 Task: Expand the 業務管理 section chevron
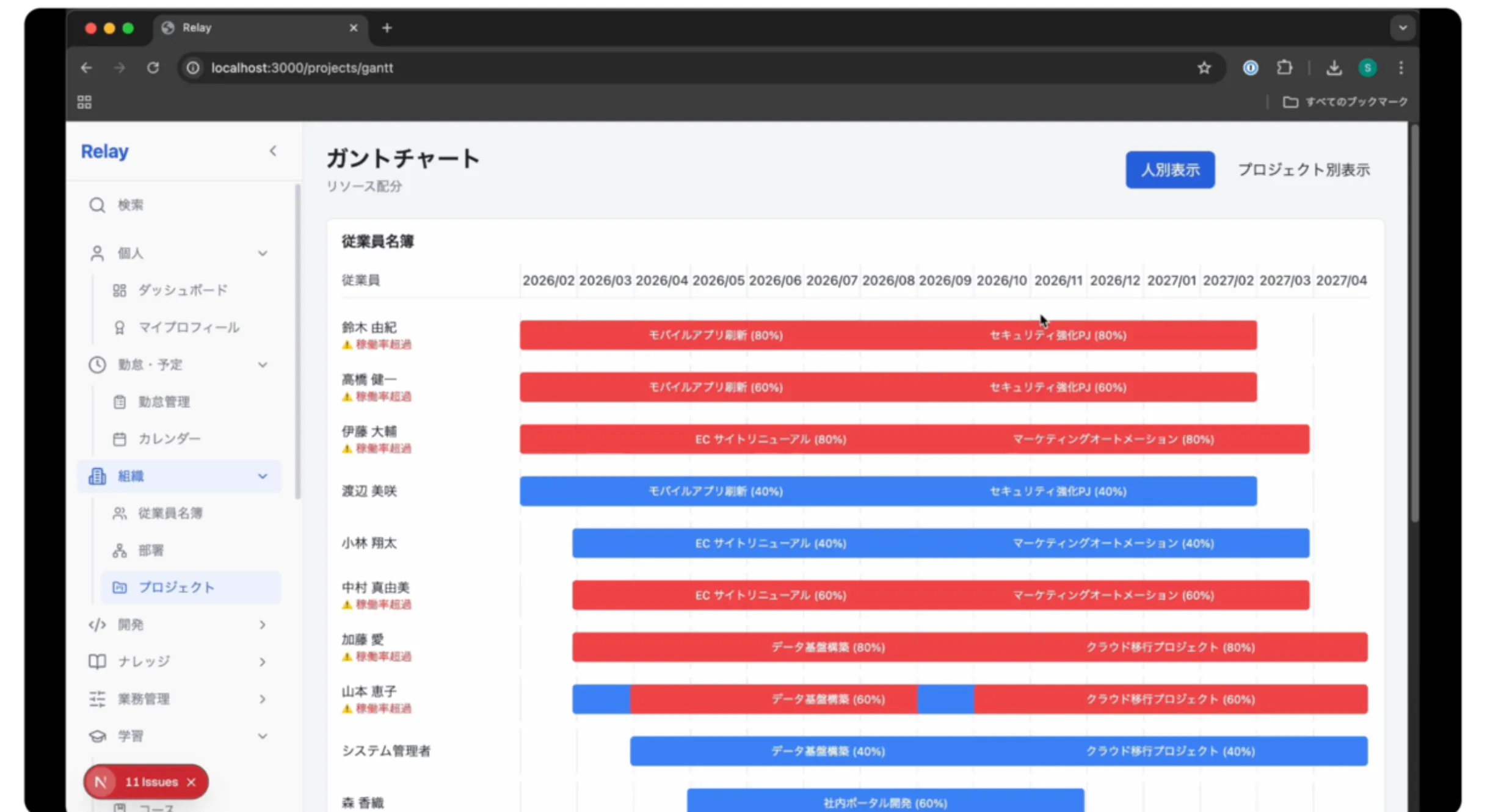click(263, 699)
